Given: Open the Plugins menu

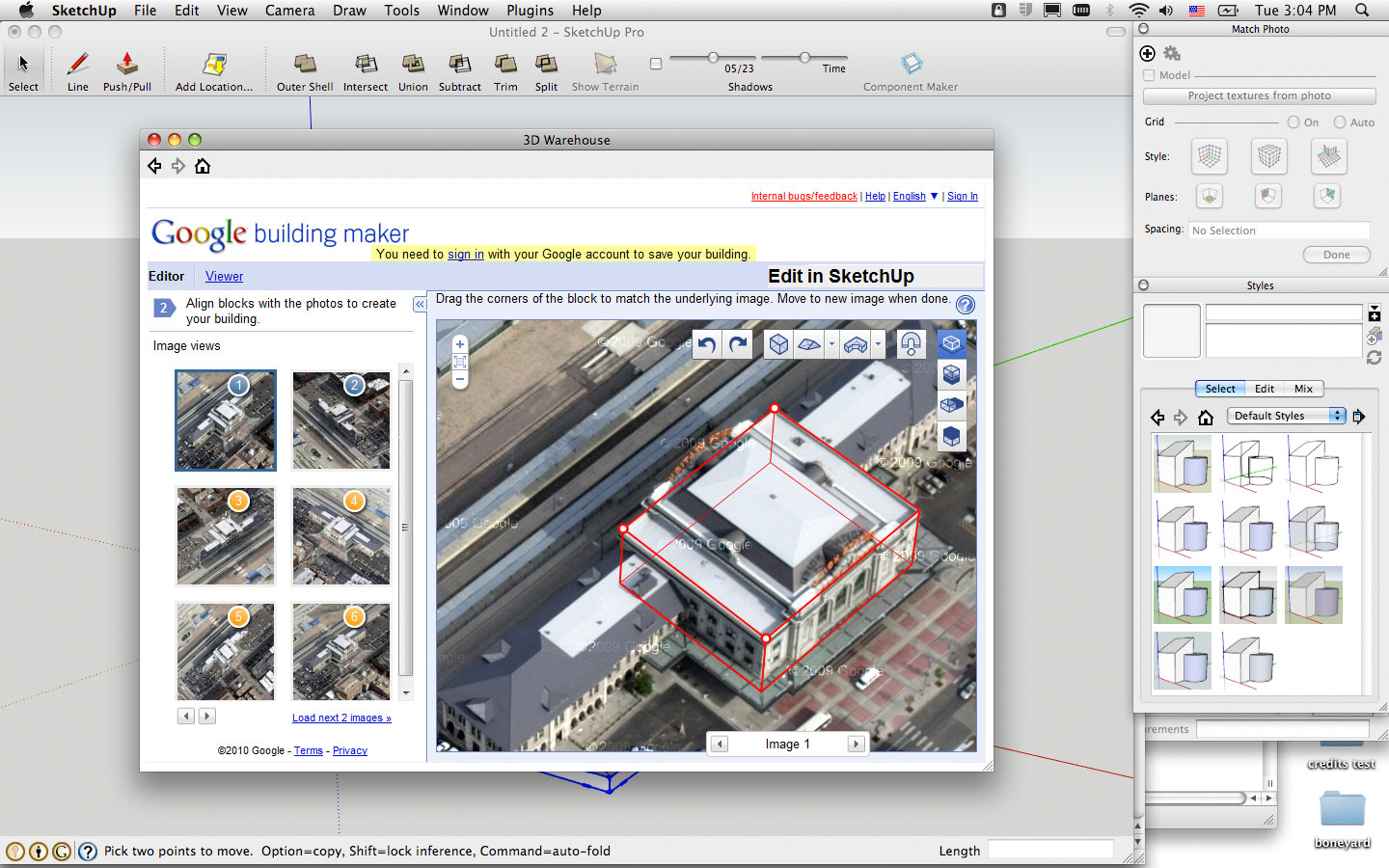Looking at the screenshot, I should (x=530, y=11).
